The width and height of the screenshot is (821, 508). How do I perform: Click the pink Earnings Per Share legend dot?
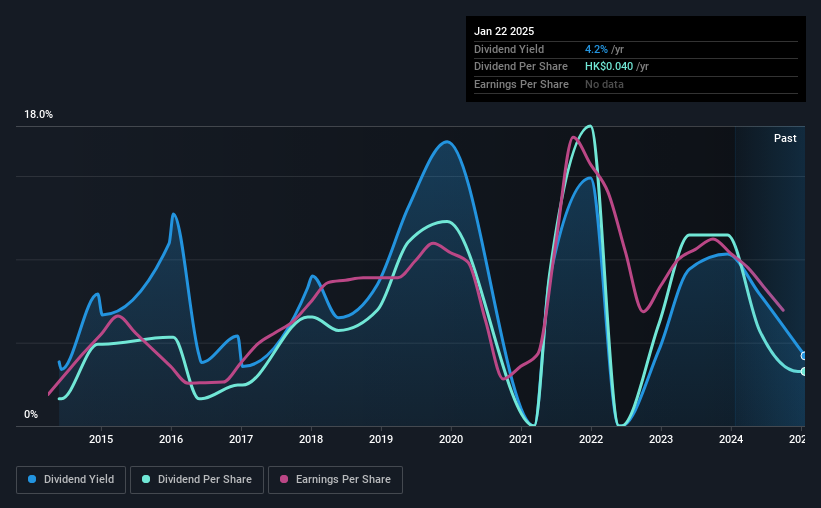284,479
